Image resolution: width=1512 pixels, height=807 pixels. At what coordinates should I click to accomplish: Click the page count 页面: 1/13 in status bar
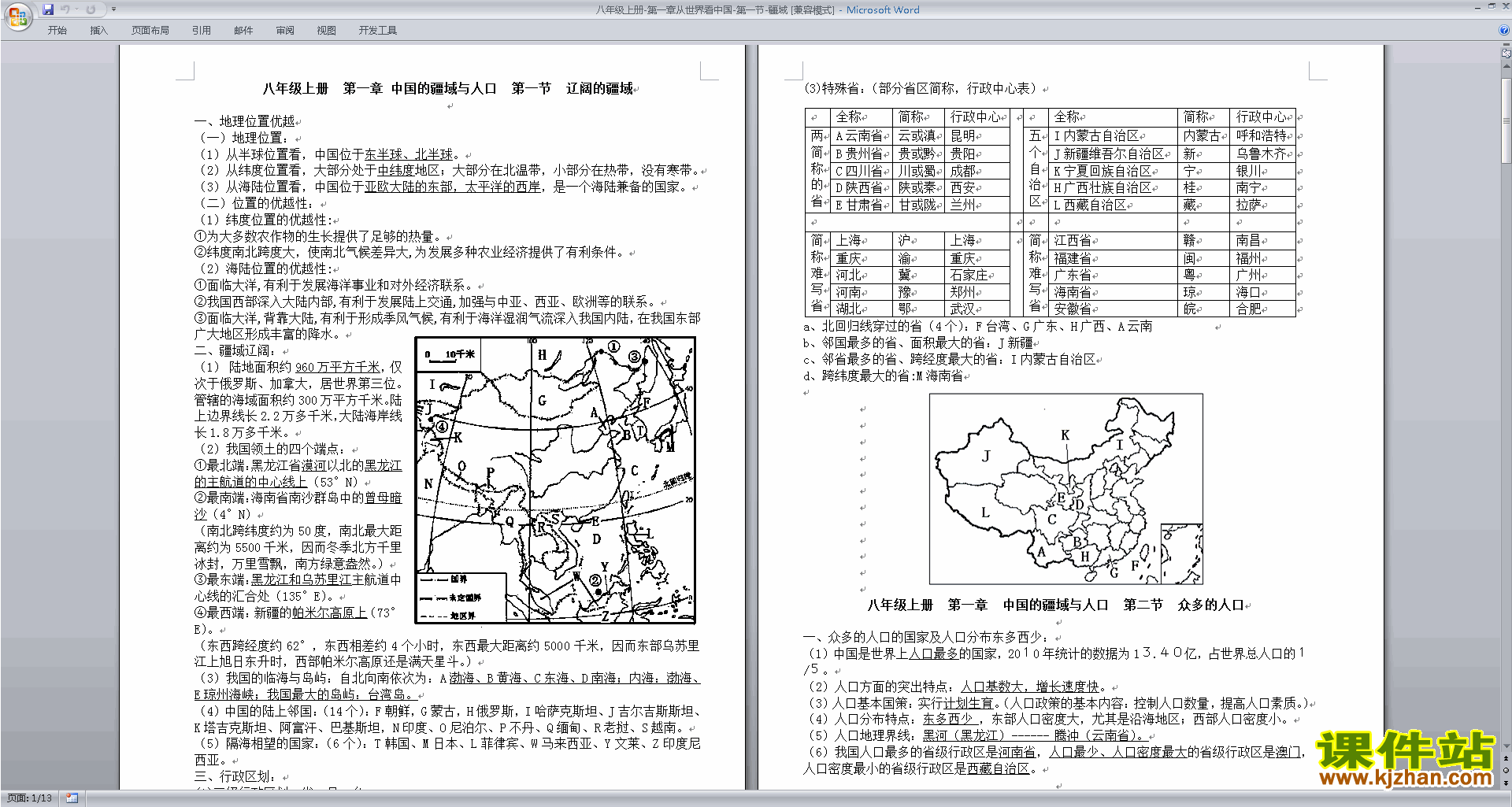pyautogui.click(x=30, y=798)
